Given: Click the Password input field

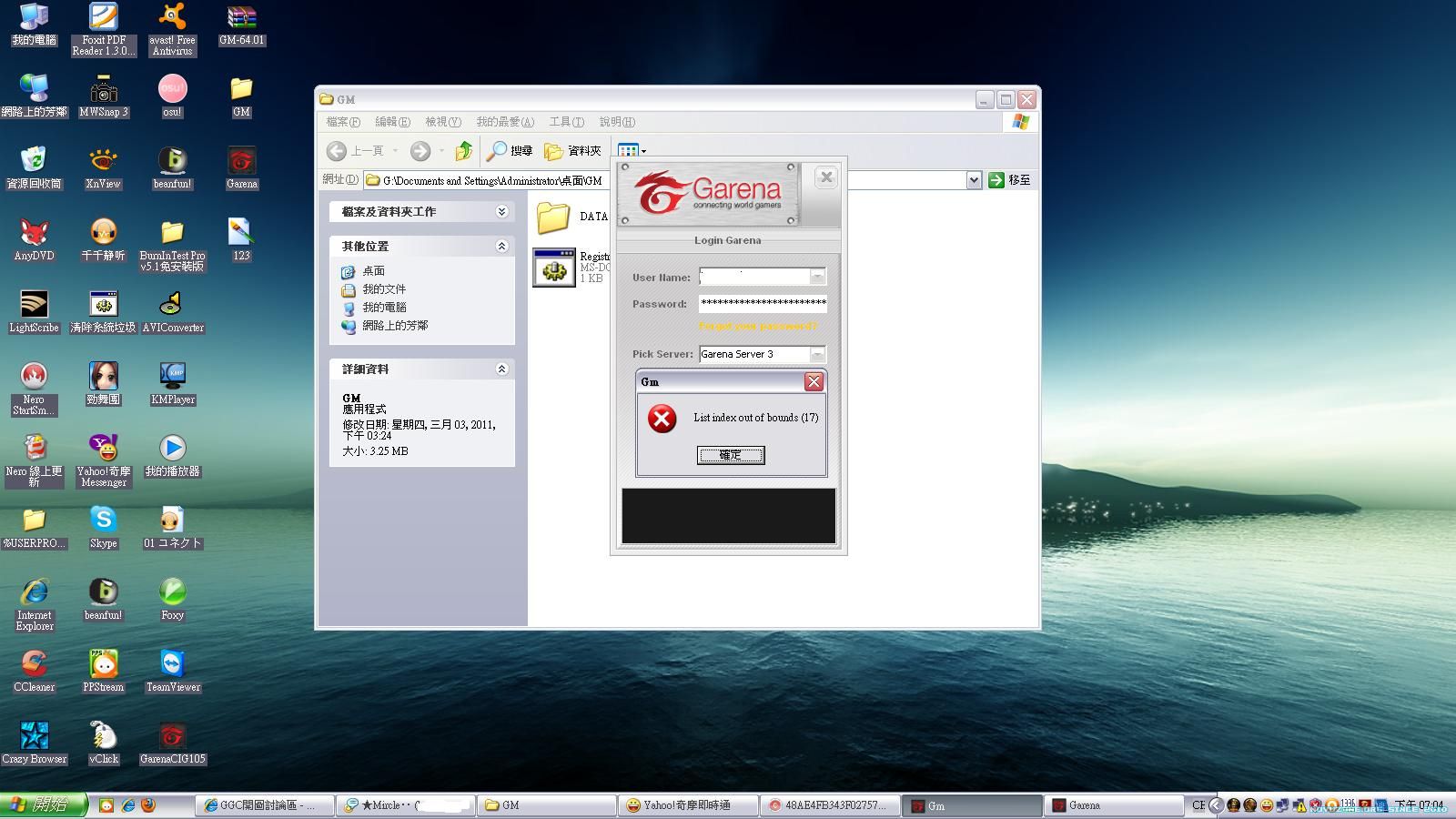Looking at the screenshot, I should coord(762,304).
